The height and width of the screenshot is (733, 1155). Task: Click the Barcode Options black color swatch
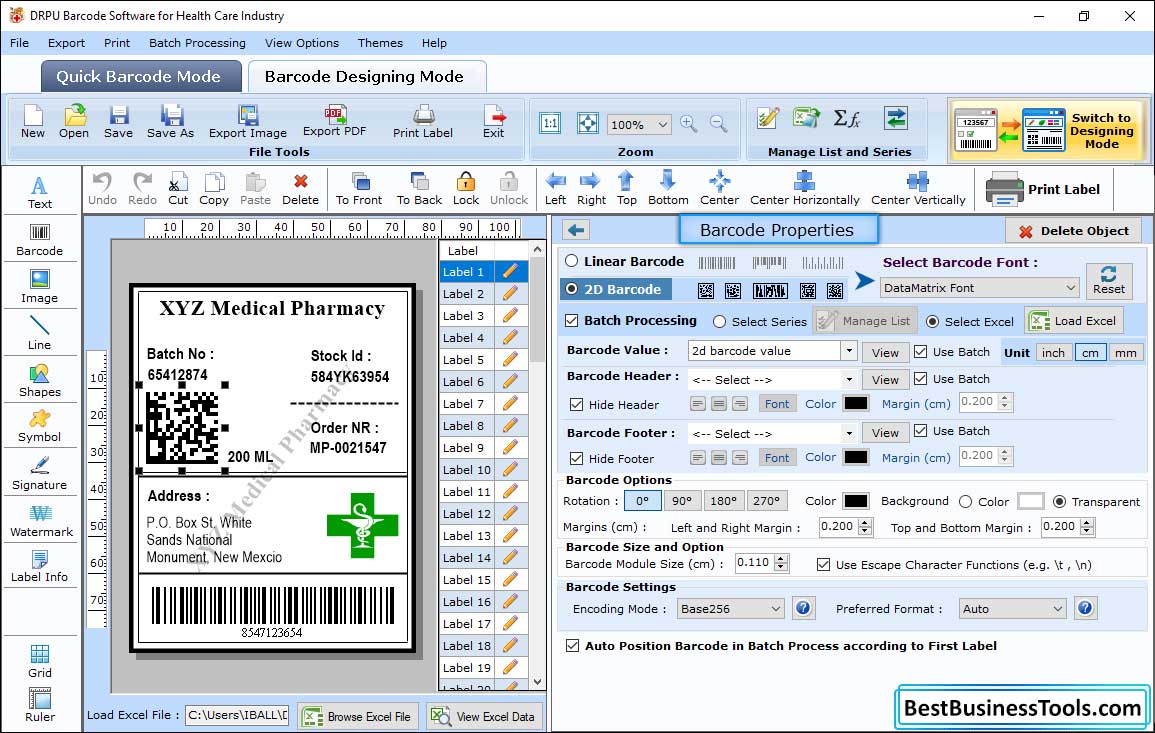(856, 501)
